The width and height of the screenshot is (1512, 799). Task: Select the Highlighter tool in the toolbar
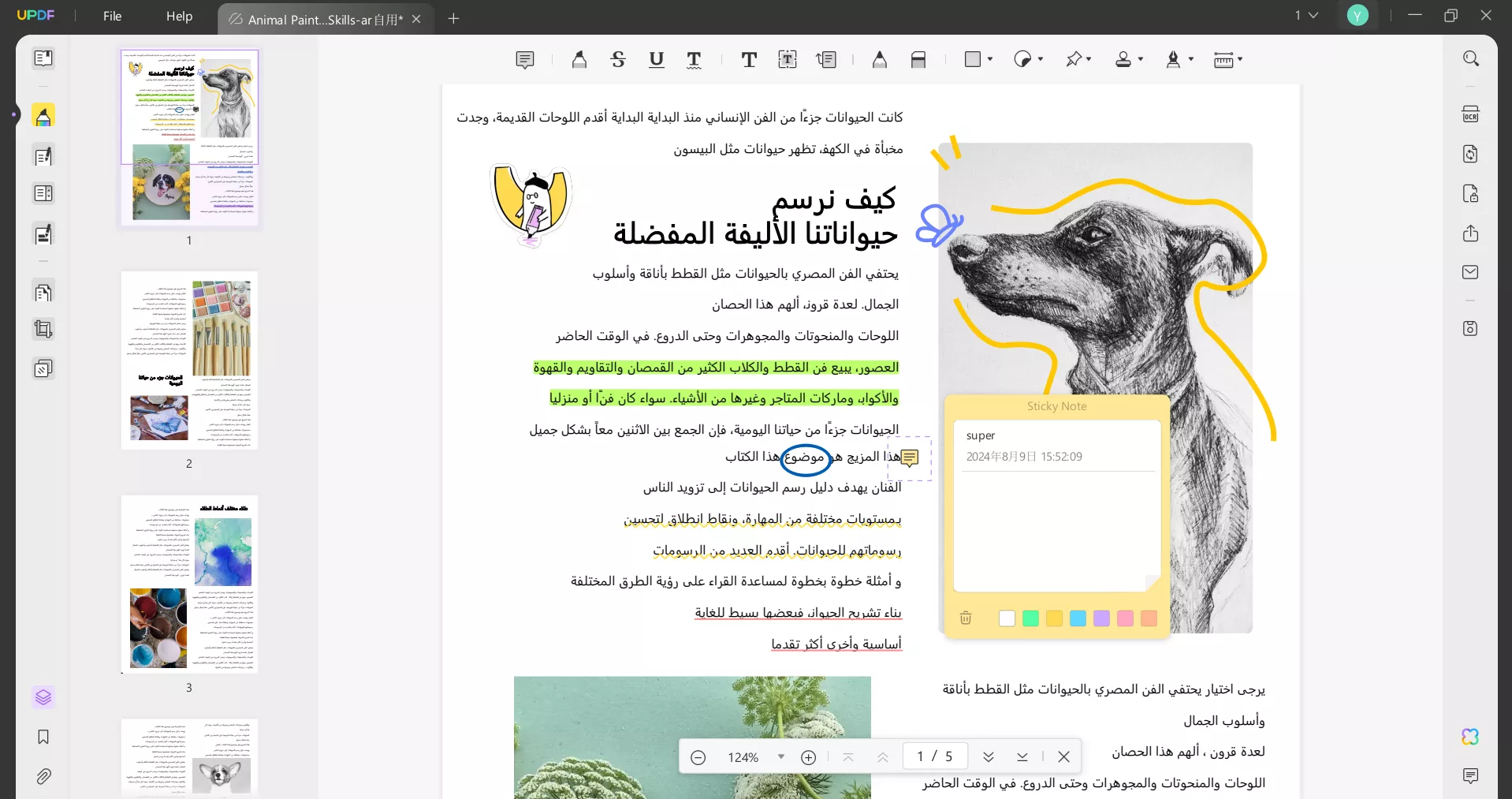click(x=579, y=59)
